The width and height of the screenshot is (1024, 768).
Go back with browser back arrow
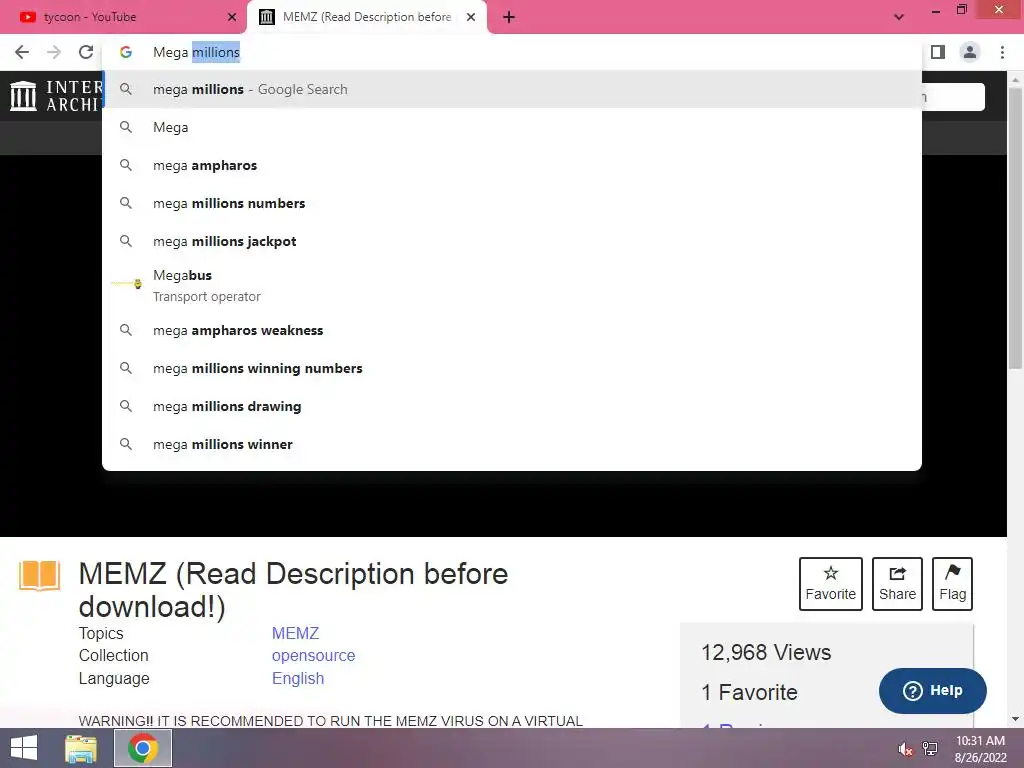[22, 52]
